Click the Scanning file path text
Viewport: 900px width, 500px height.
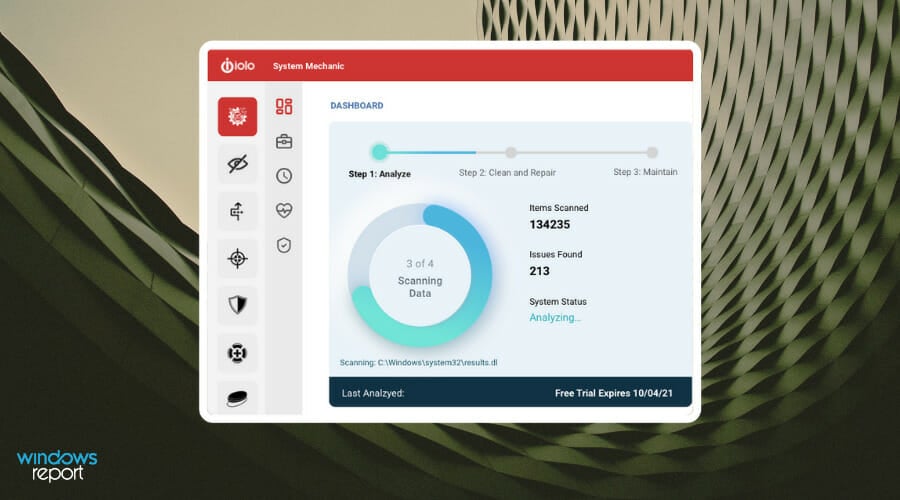pyautogui.click(x=418, y=362)
